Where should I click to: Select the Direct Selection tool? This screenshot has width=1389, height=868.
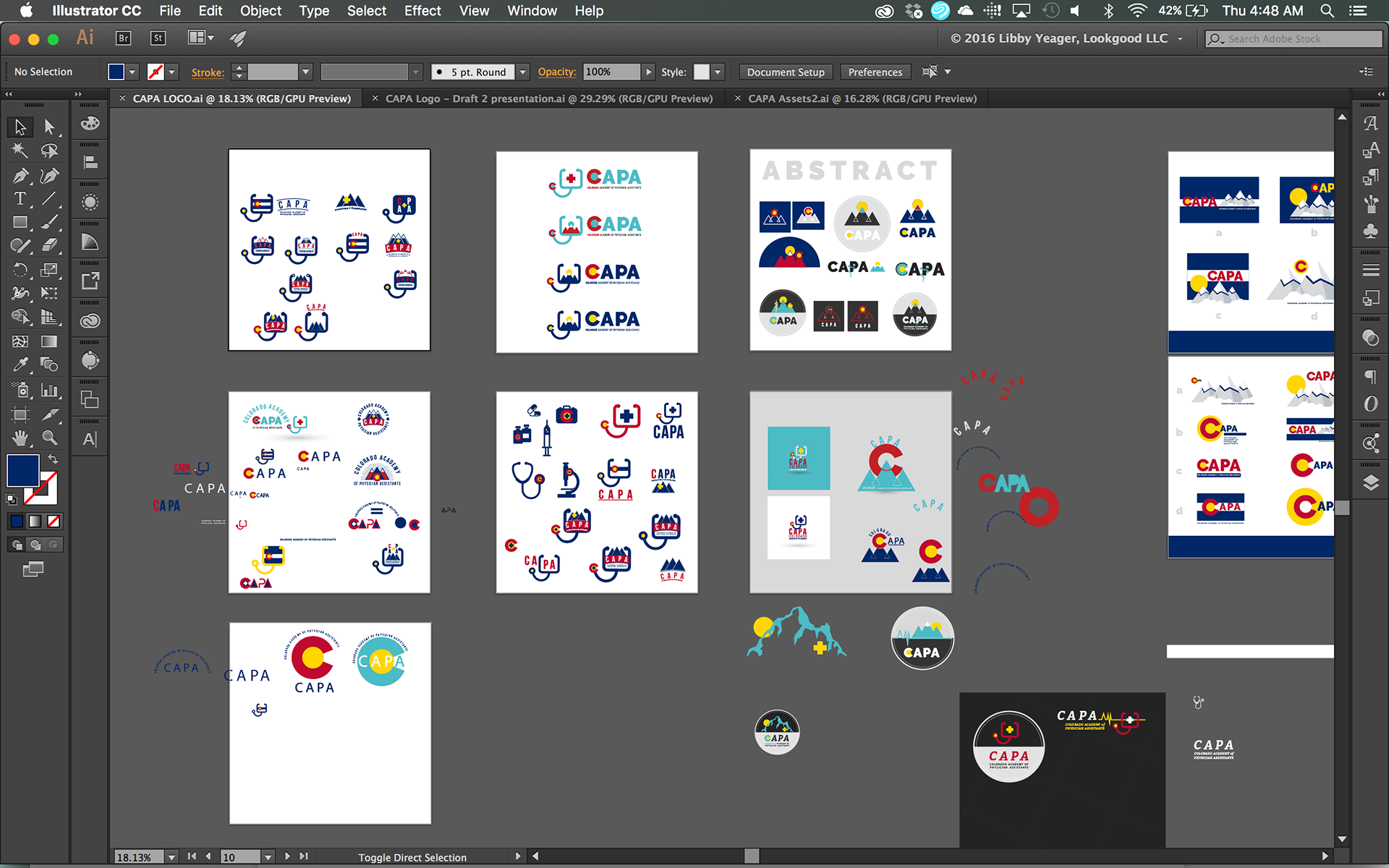point(49,127)
